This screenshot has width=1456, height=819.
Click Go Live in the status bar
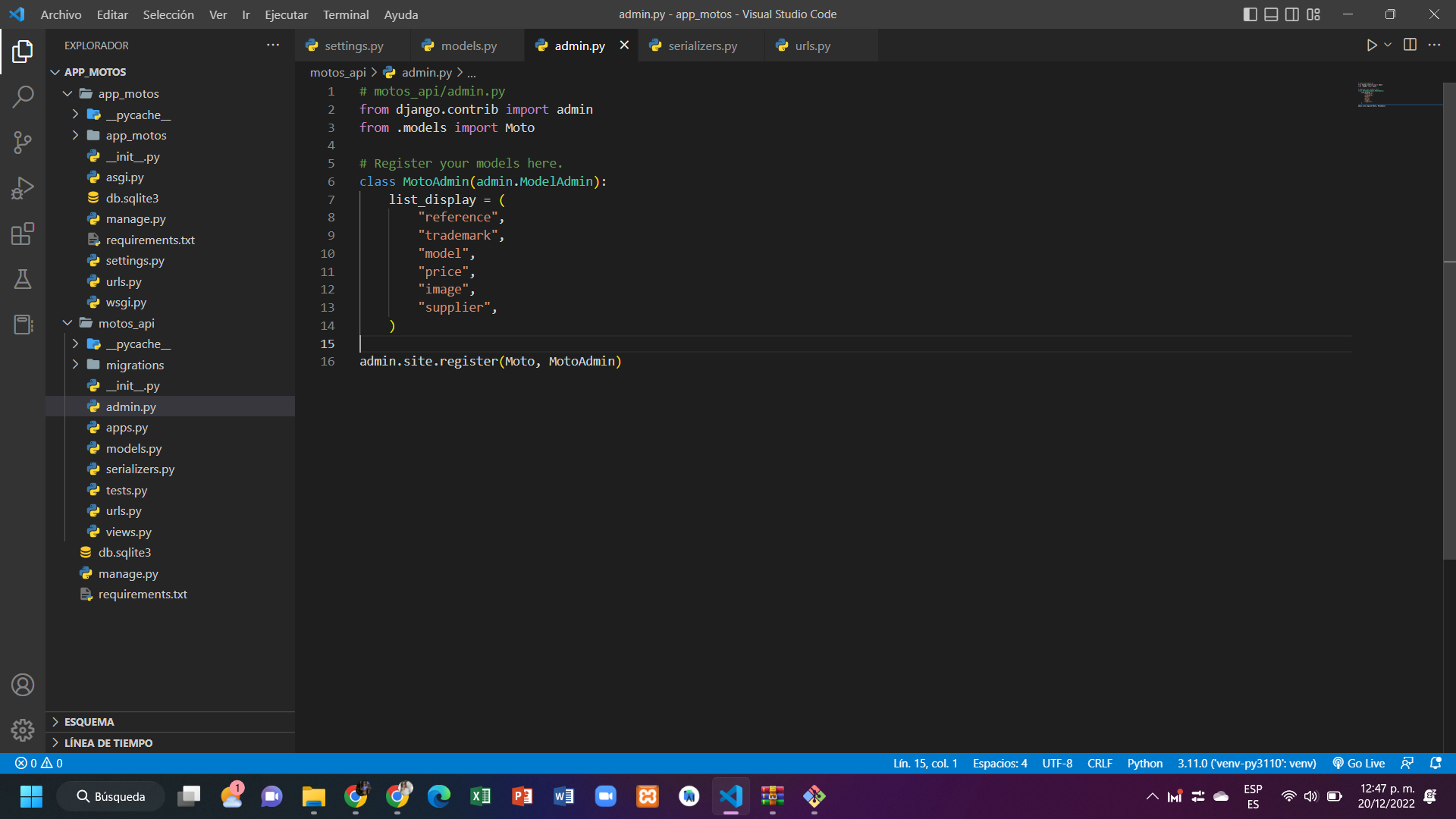1358,763
